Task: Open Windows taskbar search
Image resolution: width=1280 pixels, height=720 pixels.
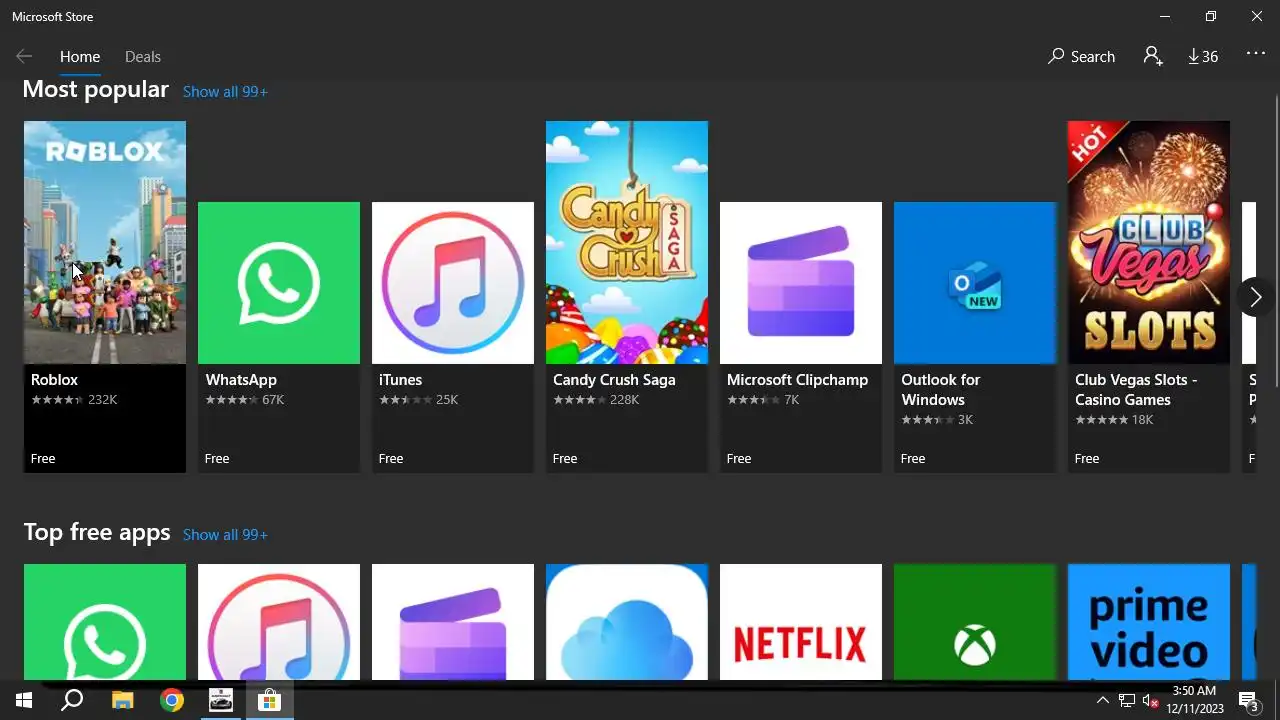Action: pos(72,700)
